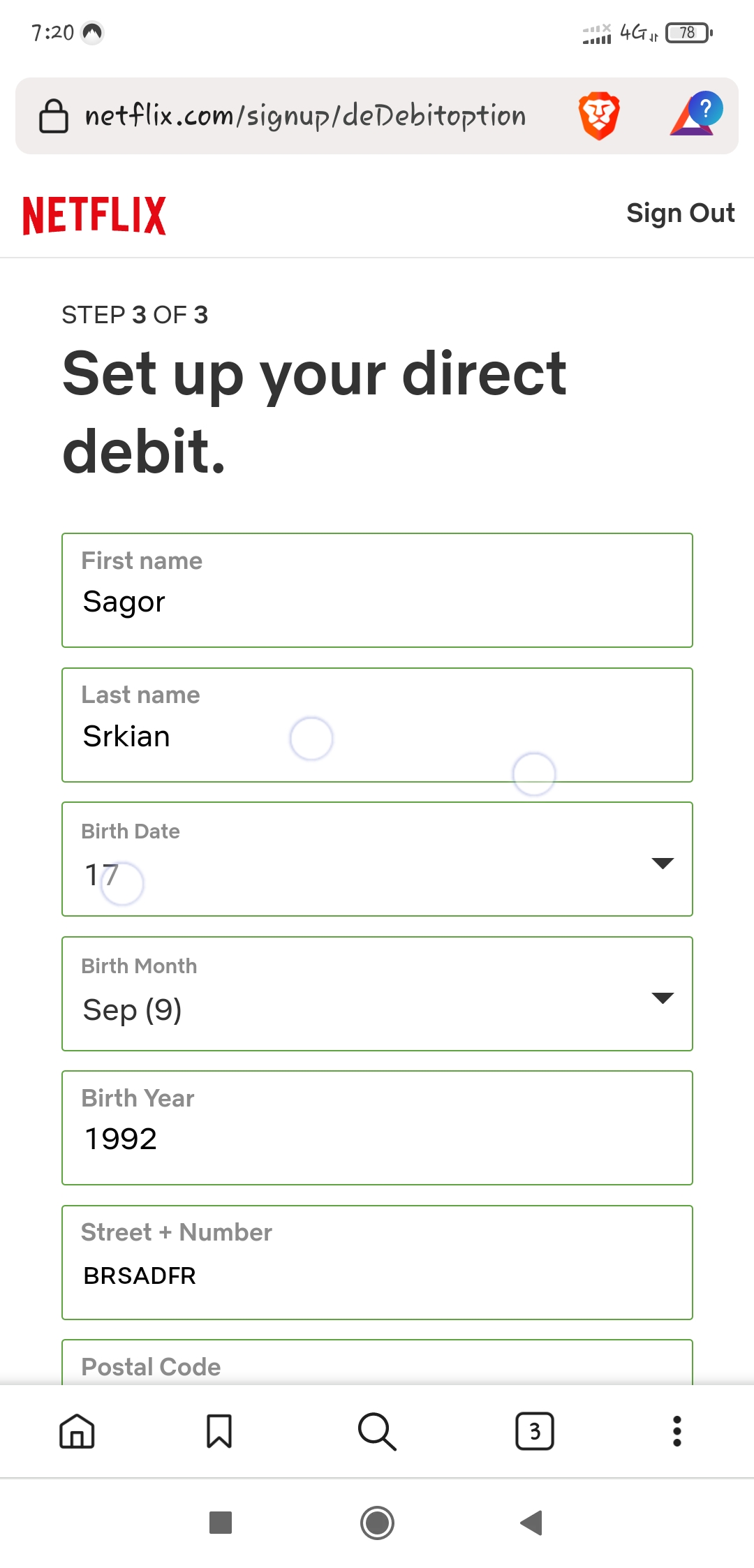Open the three-dot browser menu
This screenshot has width=754, height=1568.
(x=677, y=1431)
